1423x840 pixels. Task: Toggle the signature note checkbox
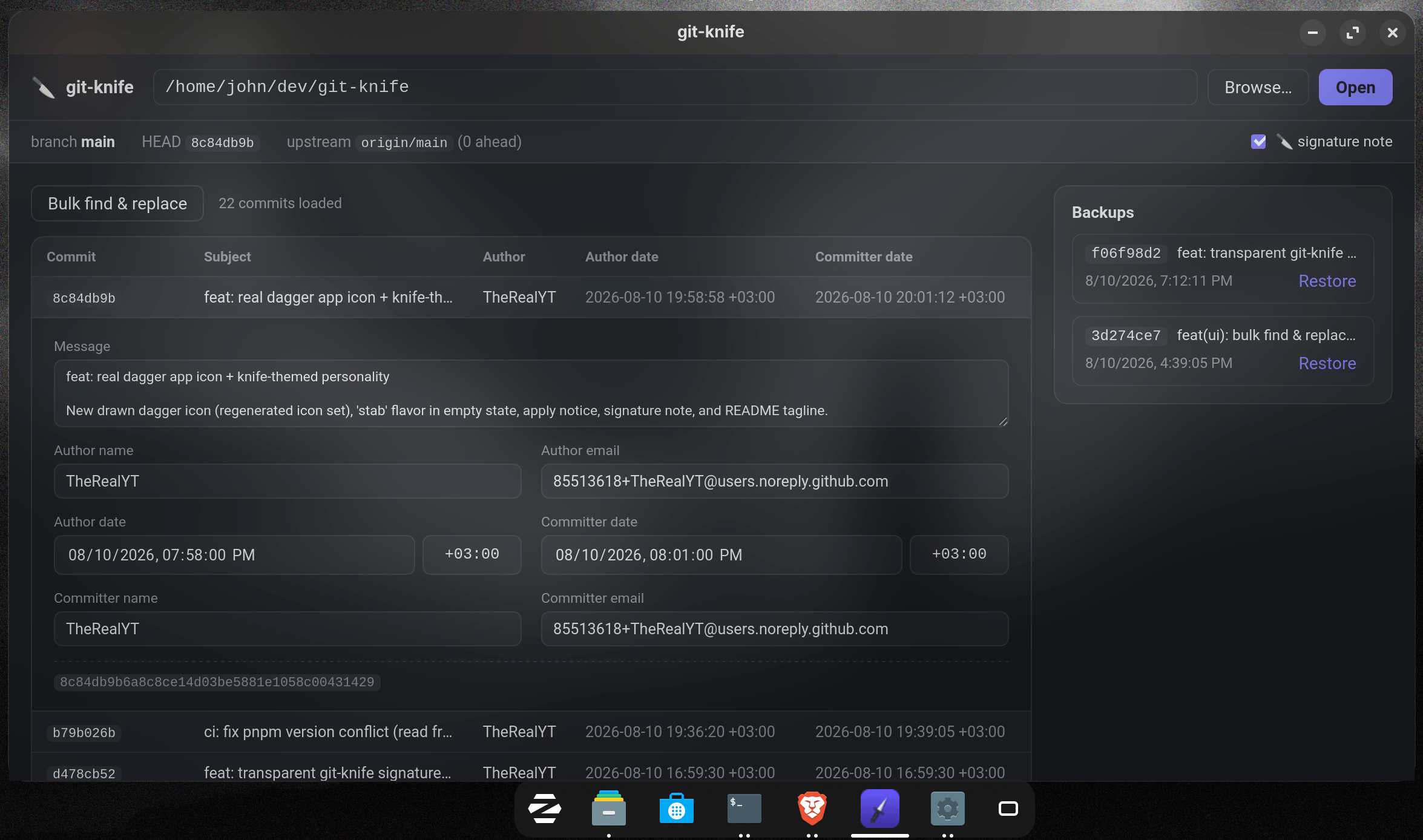tap(1258, 142)
